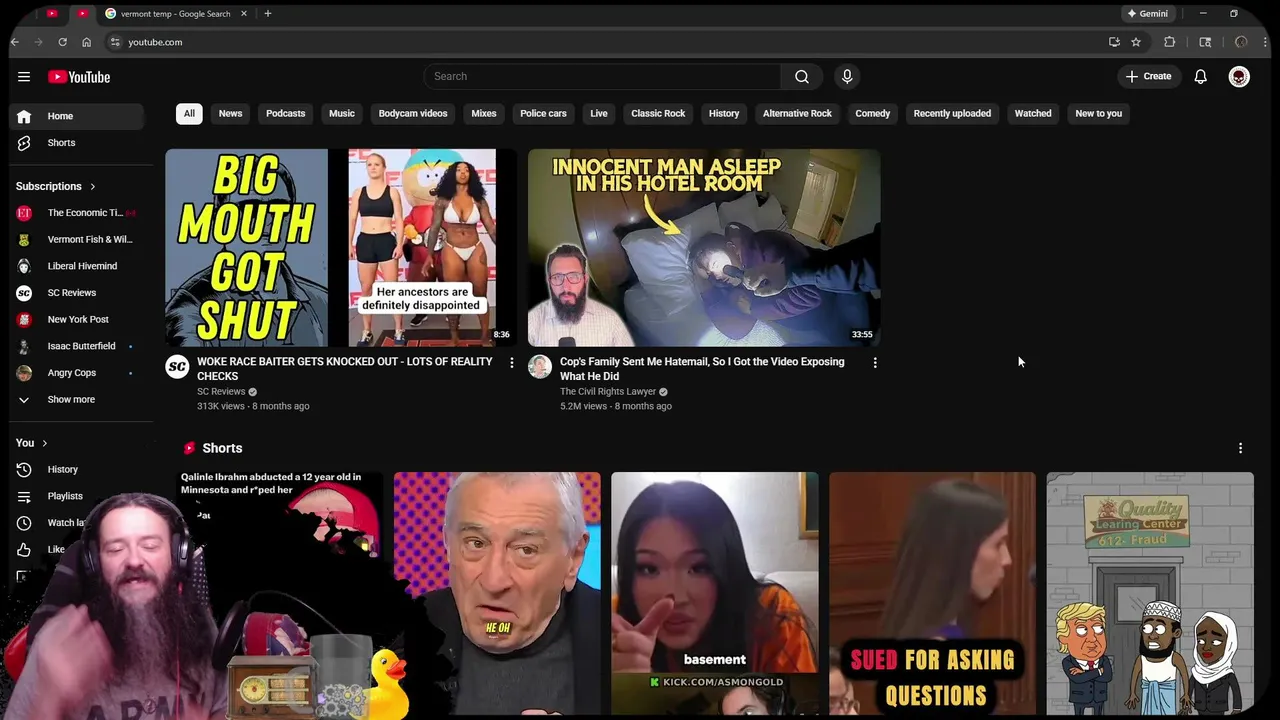Open the Robert De Niro short
Viewport: 1280px width, 720px height.
497,594
